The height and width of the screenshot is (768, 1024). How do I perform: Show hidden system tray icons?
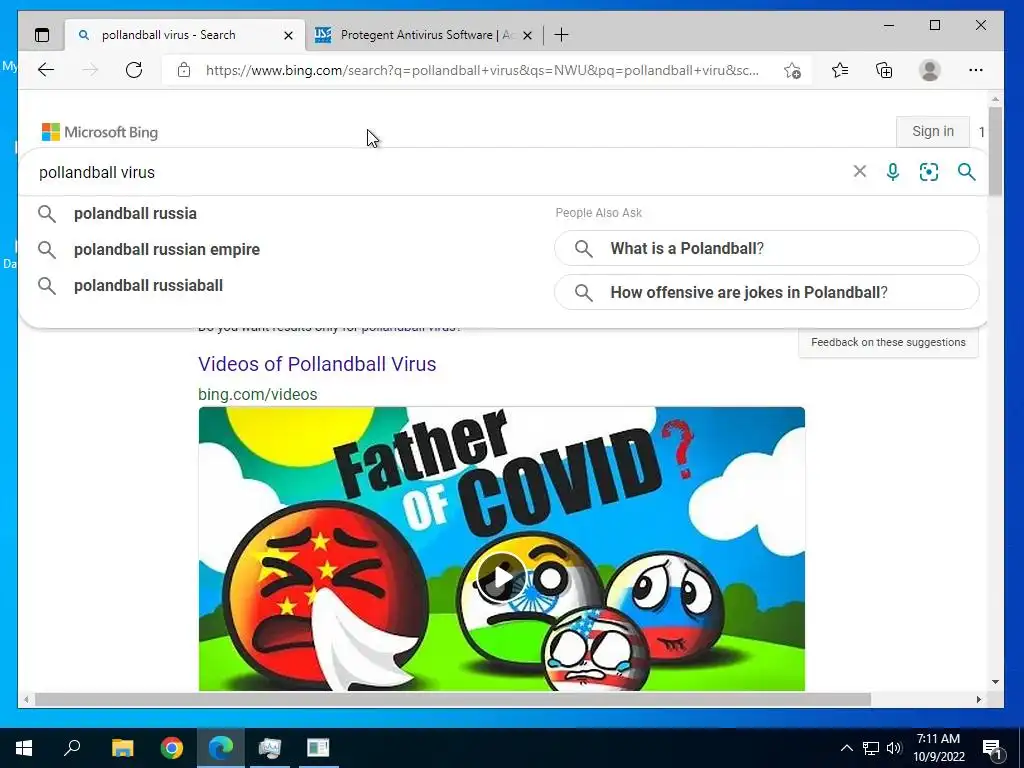[x=846, y=748]
